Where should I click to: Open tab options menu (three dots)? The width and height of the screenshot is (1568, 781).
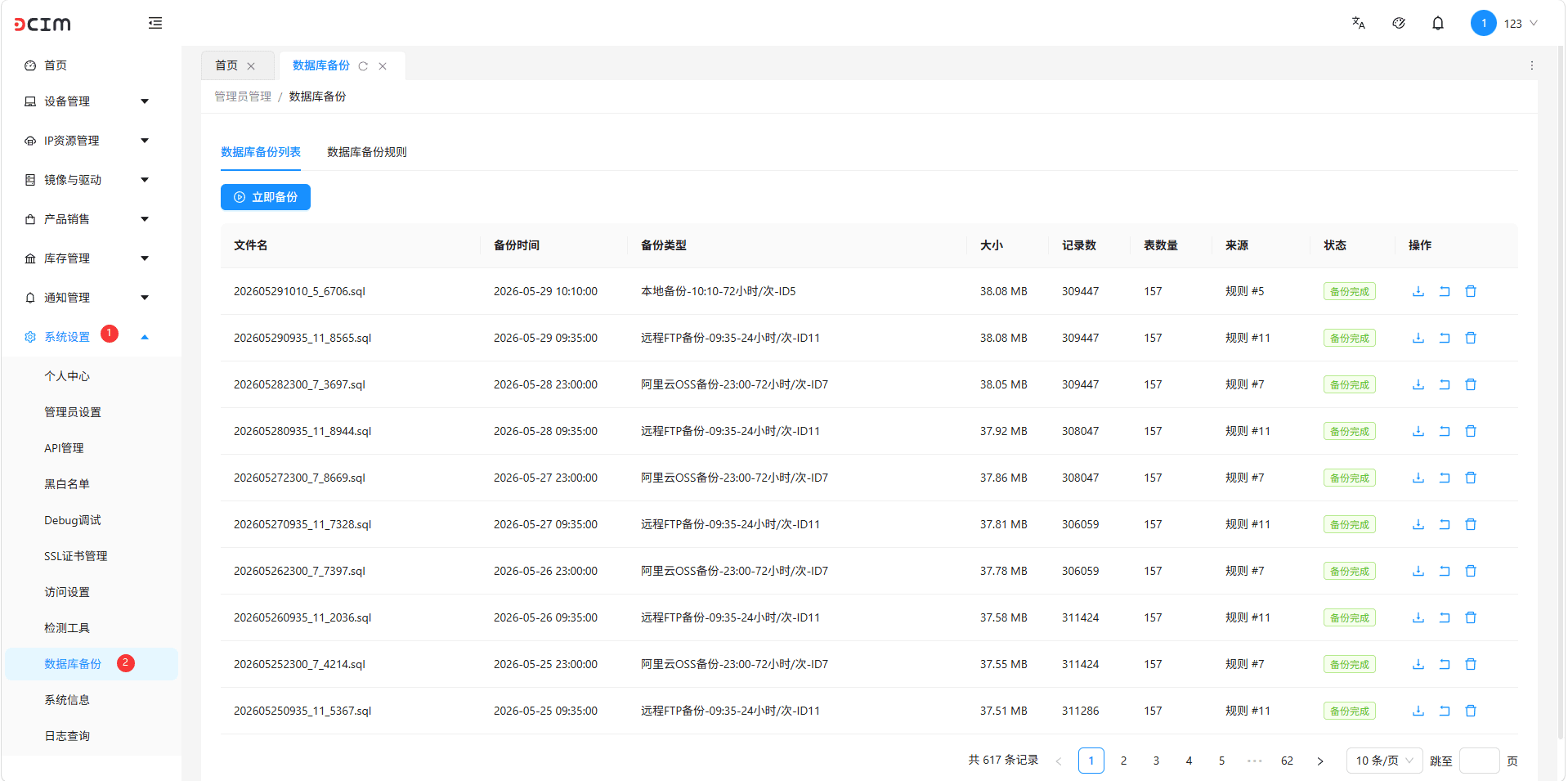click(x=1531, y=65)
